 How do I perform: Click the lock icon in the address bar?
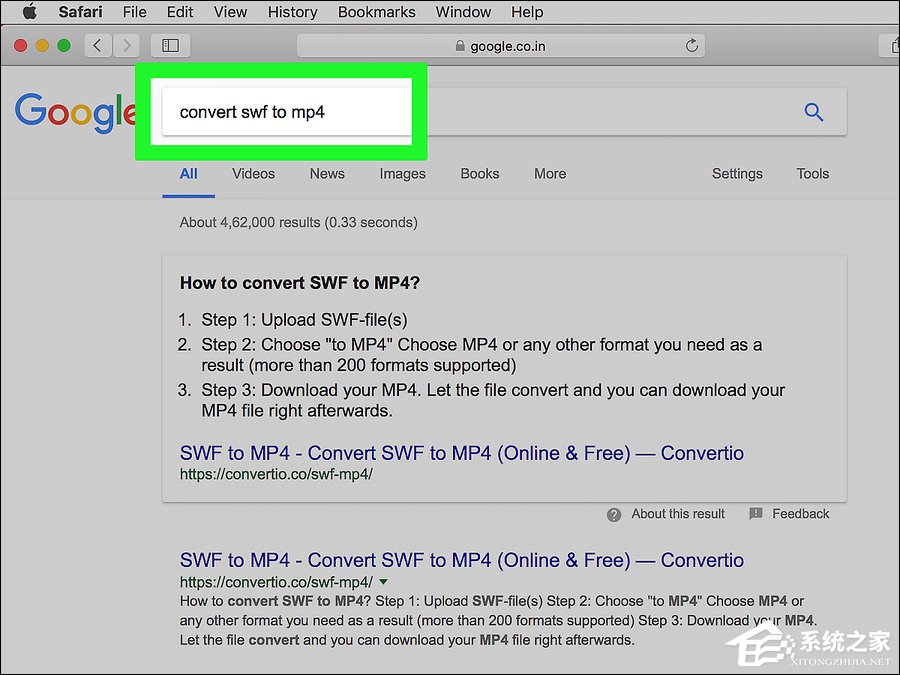click(x=460, y=45)
